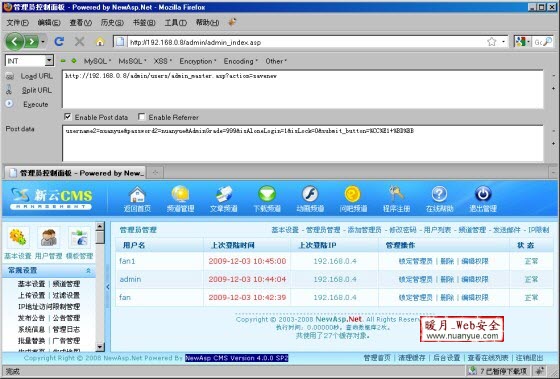
Task: Select the 基本设置 gear icon in sidebar
Action: pyautogui.click(x=18, y=238)
